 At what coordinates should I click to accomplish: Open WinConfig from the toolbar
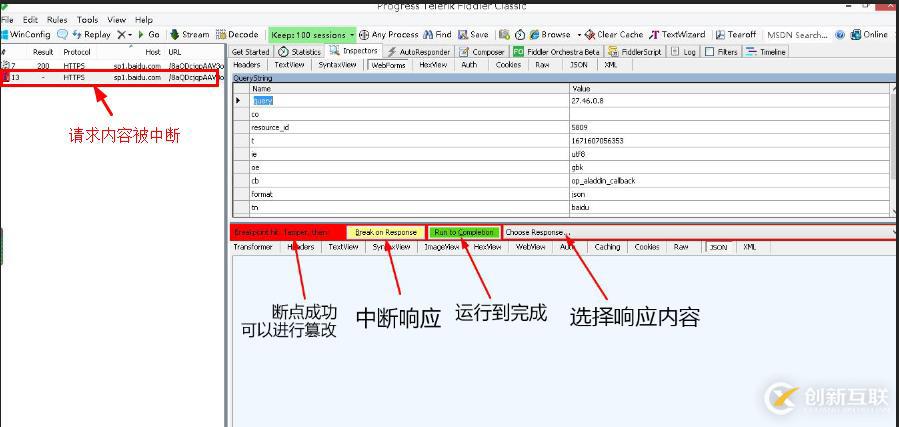[25, 34]
